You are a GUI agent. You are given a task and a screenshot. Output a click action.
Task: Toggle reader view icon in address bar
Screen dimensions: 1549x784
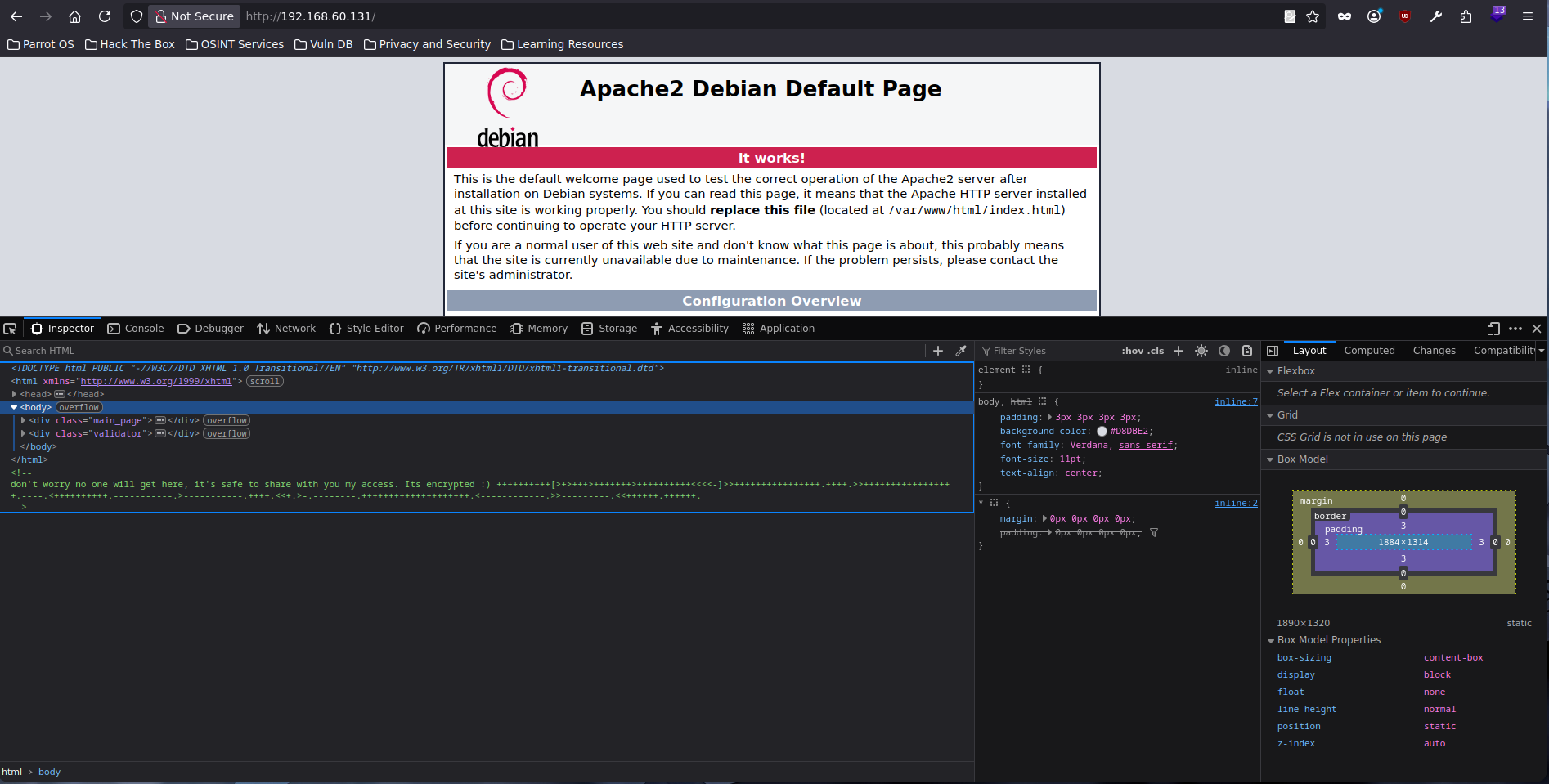[1290, 16]
